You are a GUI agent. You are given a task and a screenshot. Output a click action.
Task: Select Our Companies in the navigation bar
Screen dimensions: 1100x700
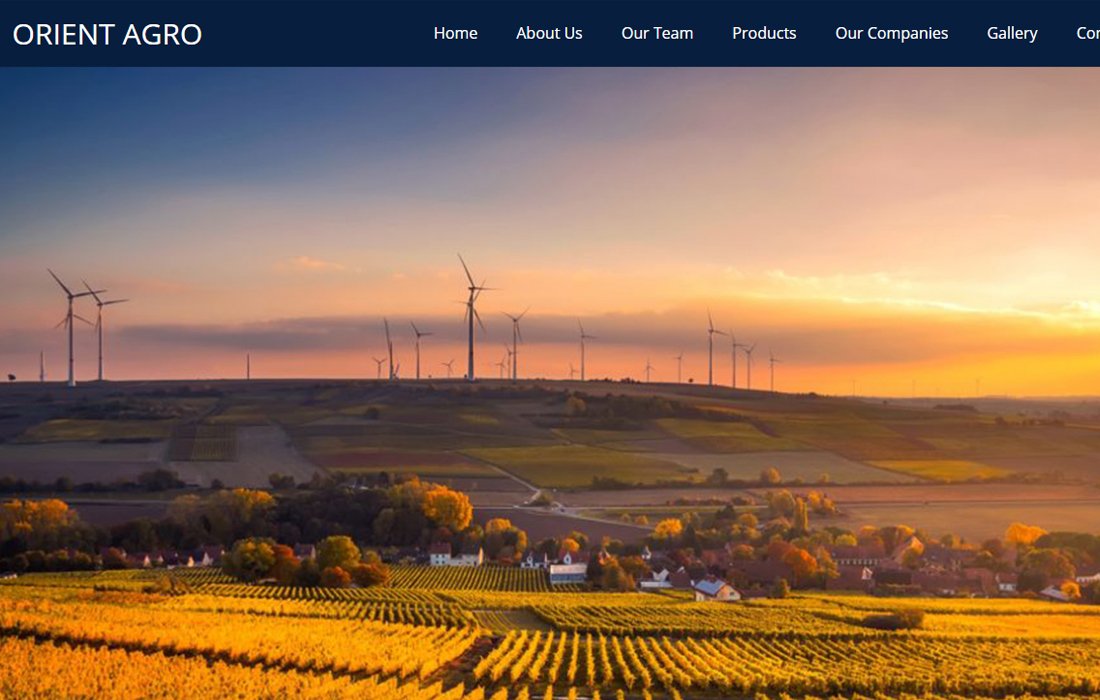[892, 33]
